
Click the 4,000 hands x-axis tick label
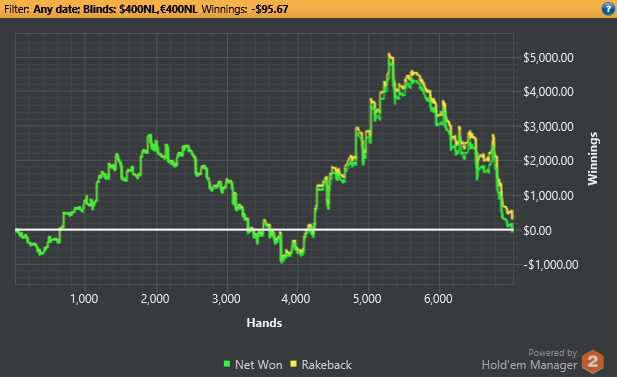(x=296, y=299)
